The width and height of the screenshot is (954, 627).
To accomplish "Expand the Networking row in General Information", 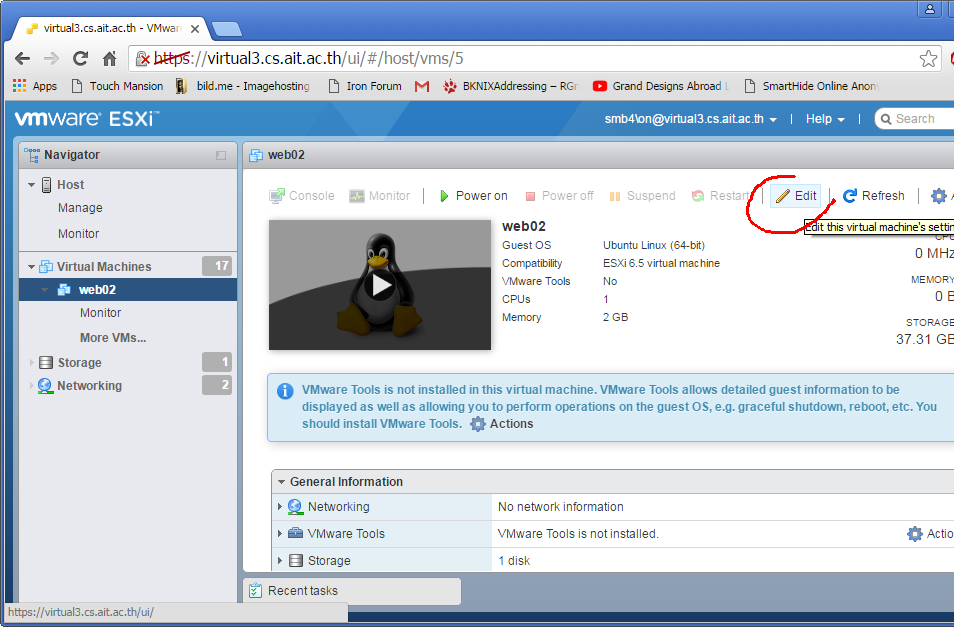I will 280,507.
